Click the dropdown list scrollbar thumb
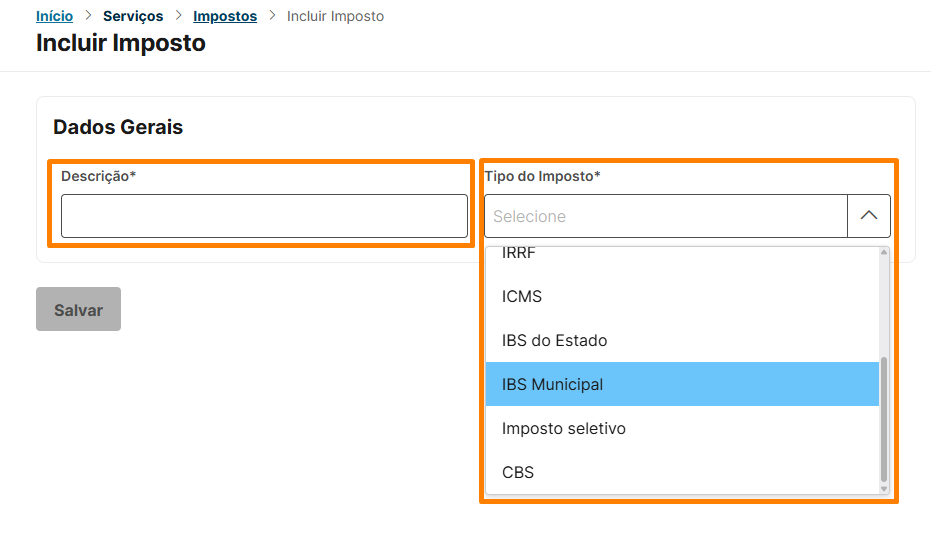The height and width of the screenshot is (540, 931). 883,420
